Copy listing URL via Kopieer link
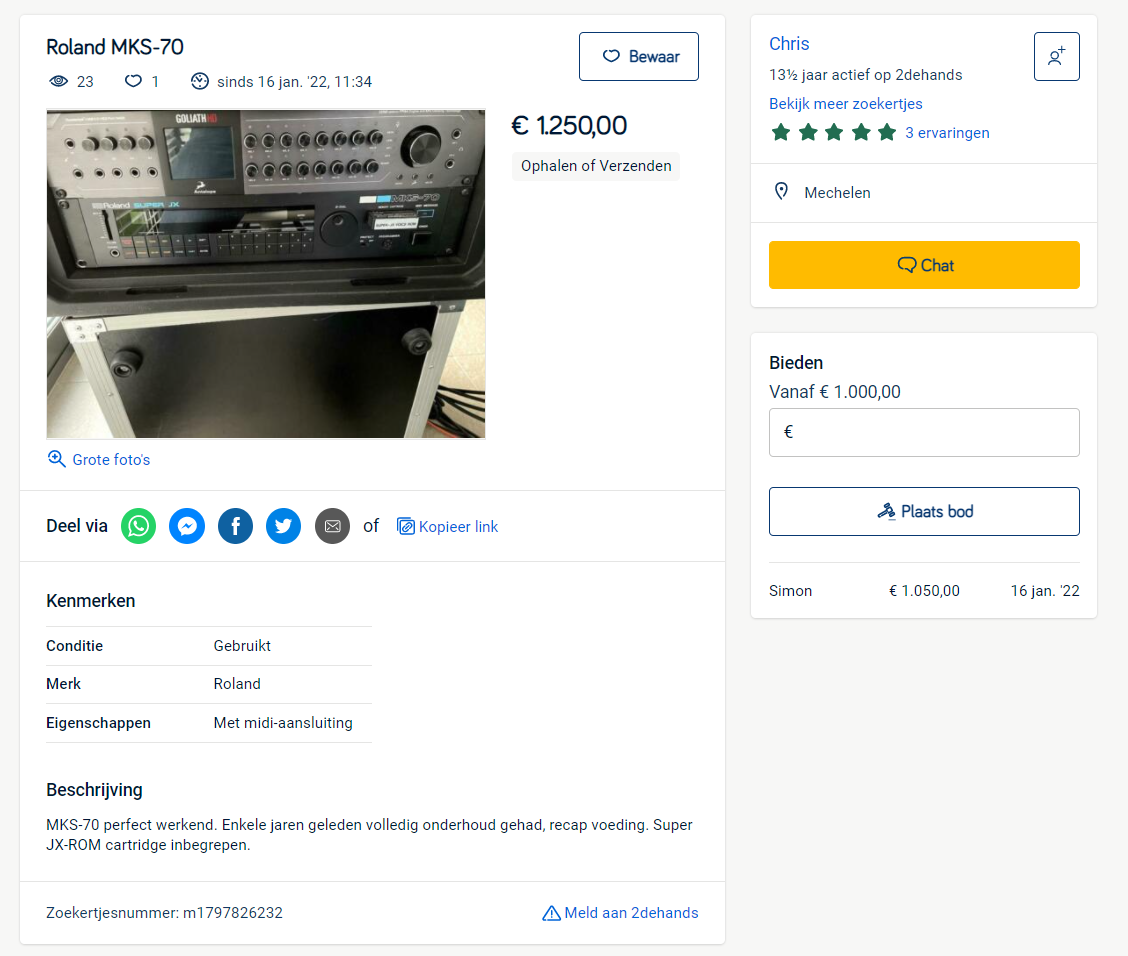Viewport: 1128px width, 956px height. [447, 527]
